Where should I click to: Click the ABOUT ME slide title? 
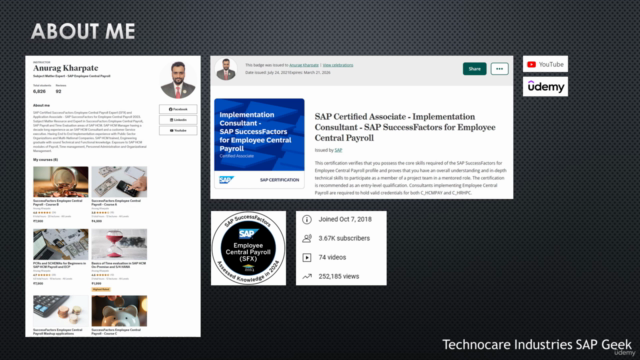pyautogui.click(x=83, y=31)
